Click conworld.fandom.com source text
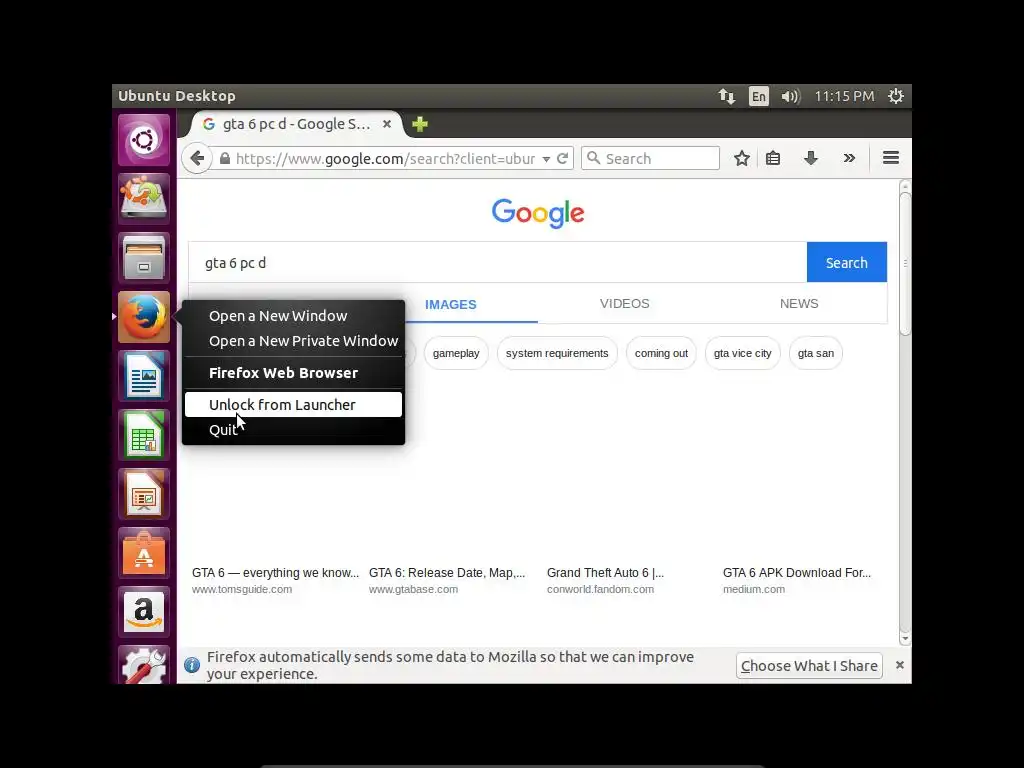1024x768 pixels. click(600, 589)
